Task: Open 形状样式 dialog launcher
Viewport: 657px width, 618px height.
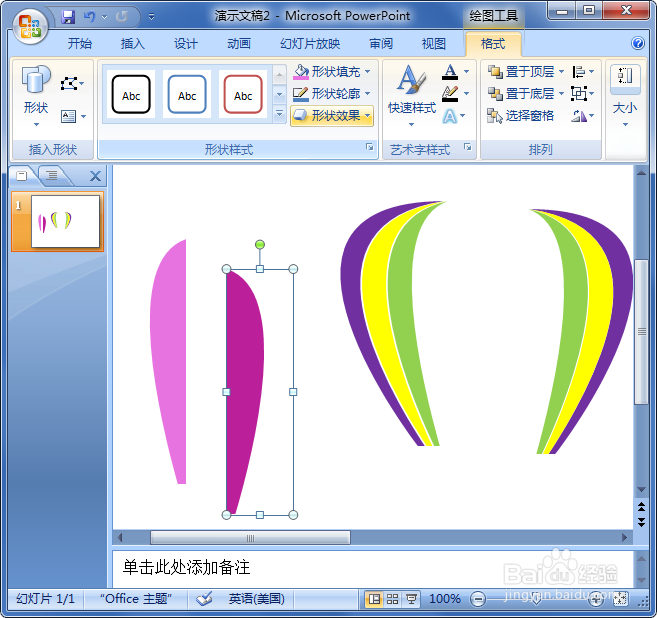Action: pos(369,147)
